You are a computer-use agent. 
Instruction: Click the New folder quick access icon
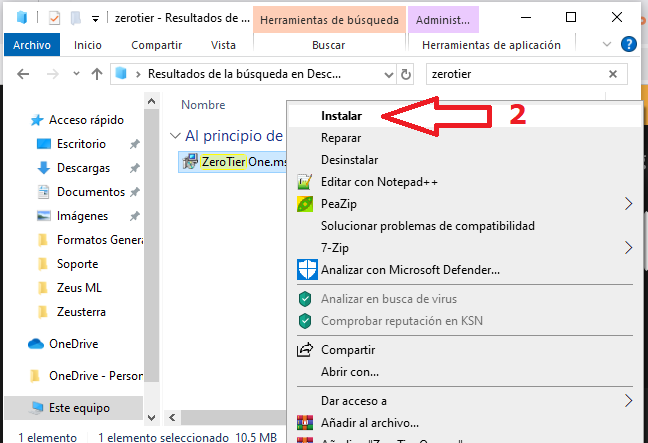[x=76, y=18]
